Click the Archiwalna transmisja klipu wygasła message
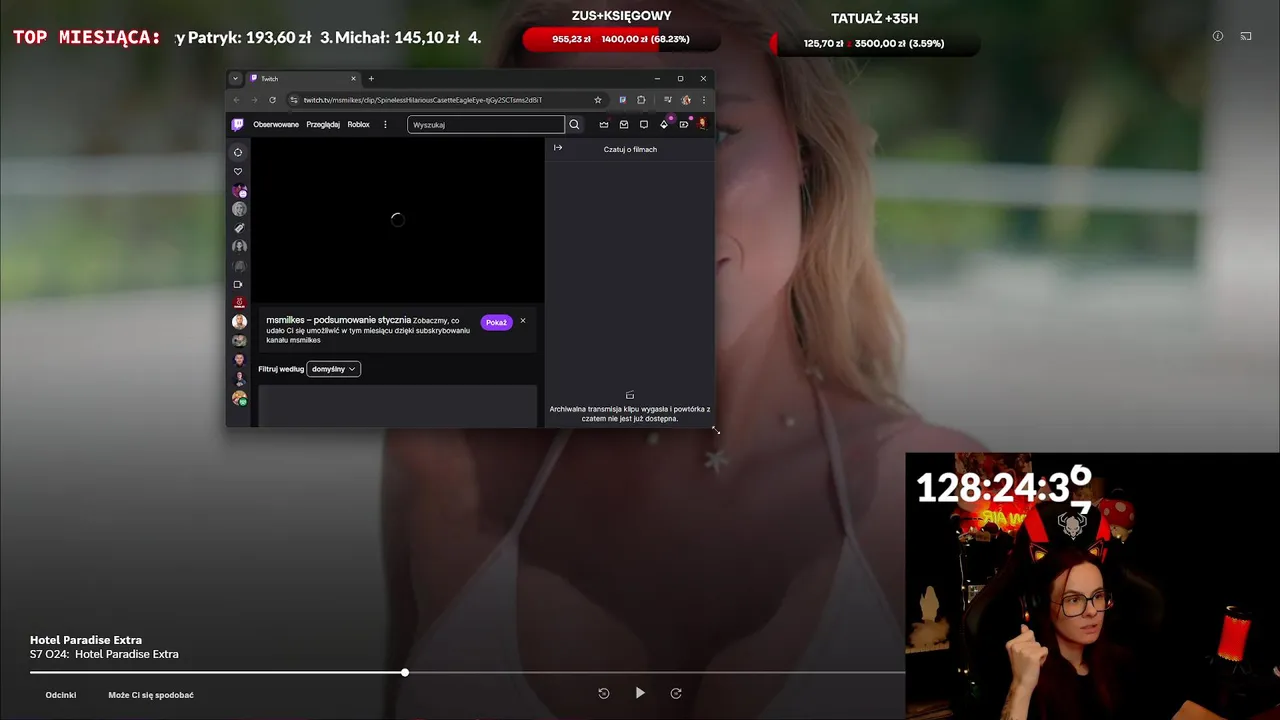Viewport: 1280px width, 720px height. pyautogui.click(x=630, y=414)
